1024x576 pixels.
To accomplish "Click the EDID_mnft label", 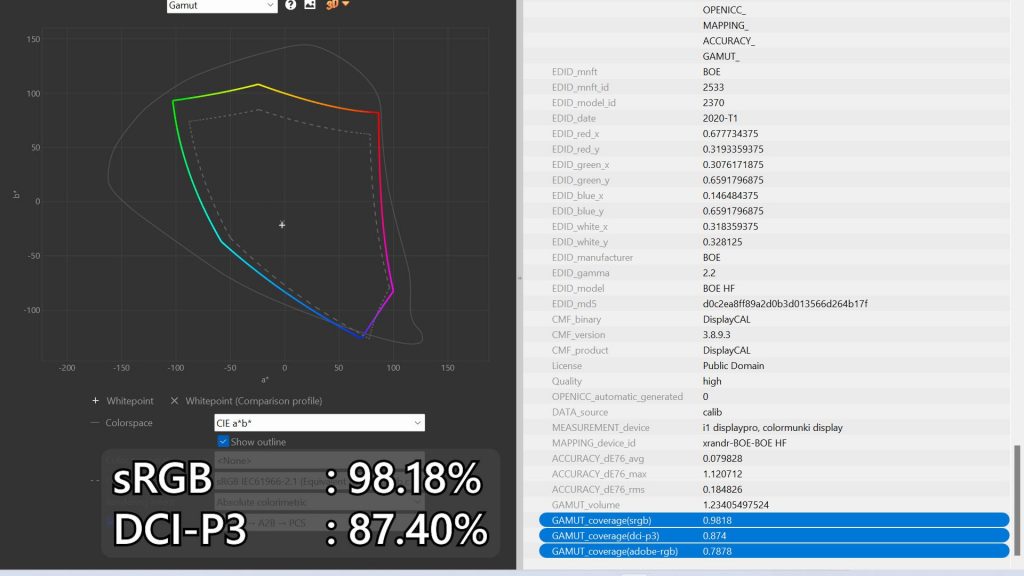I will point(574,72).
